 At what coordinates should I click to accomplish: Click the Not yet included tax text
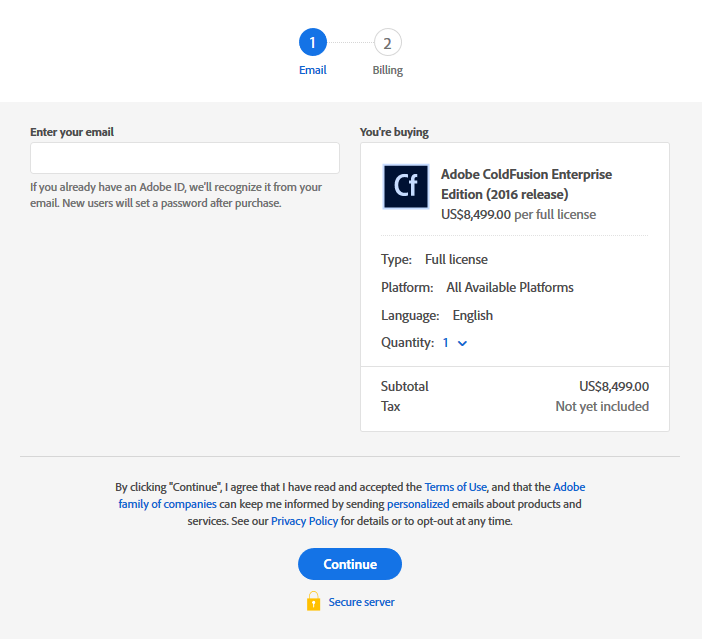(x=602, y=406)
